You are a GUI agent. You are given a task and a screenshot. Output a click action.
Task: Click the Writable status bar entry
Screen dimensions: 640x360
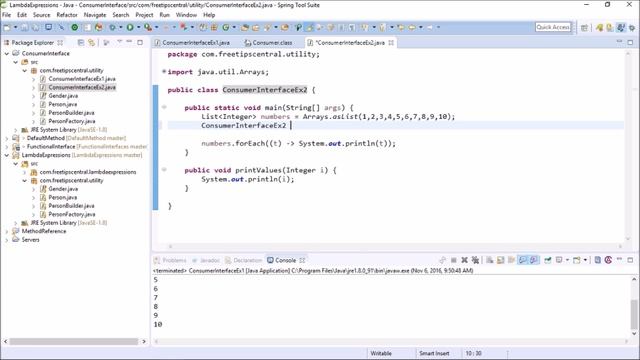[x=381, y=353]
